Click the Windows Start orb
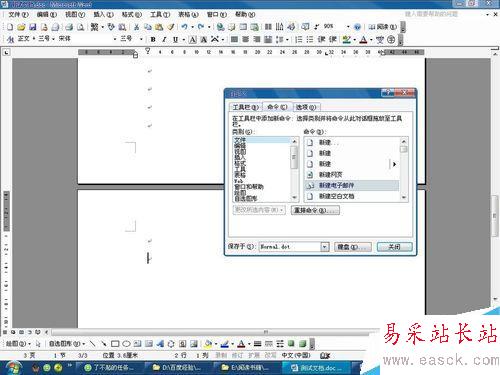The height and width of the screenshot is (375, 500). 13,368
